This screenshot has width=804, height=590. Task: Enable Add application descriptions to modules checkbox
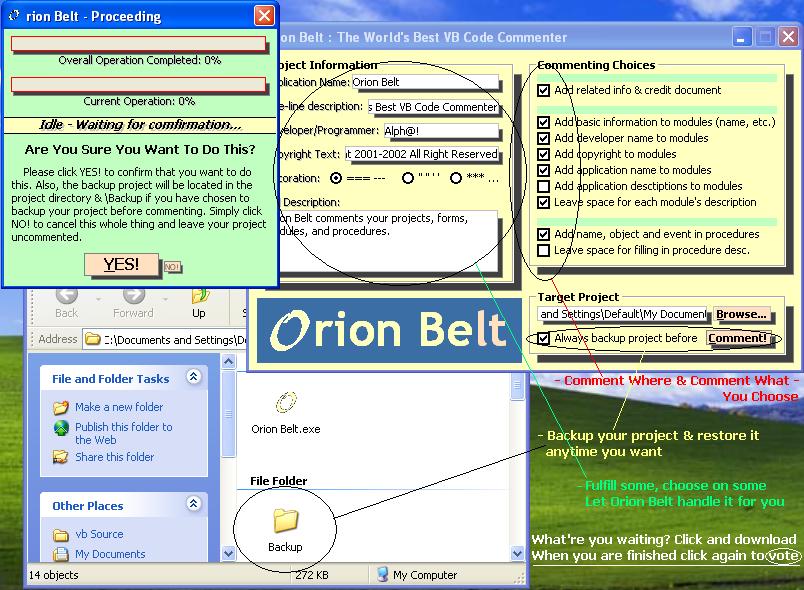(544, 186)
